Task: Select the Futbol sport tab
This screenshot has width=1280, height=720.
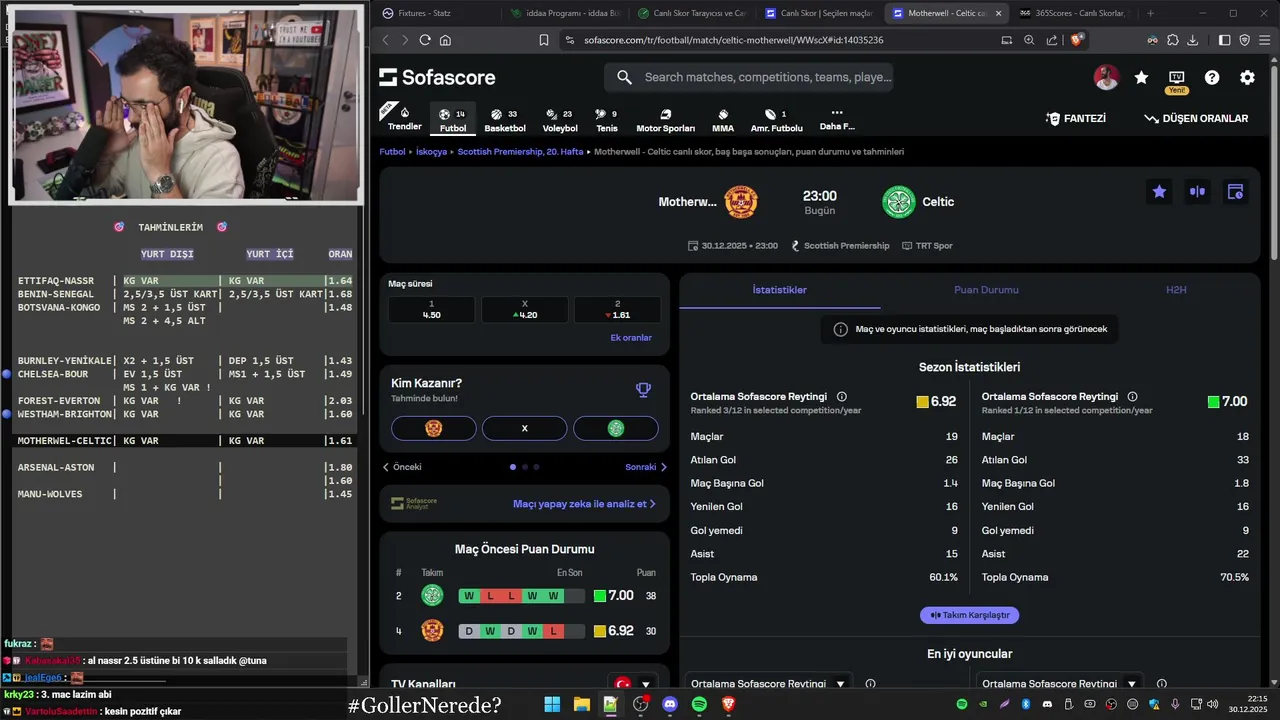Action: (x=453, y=120)
